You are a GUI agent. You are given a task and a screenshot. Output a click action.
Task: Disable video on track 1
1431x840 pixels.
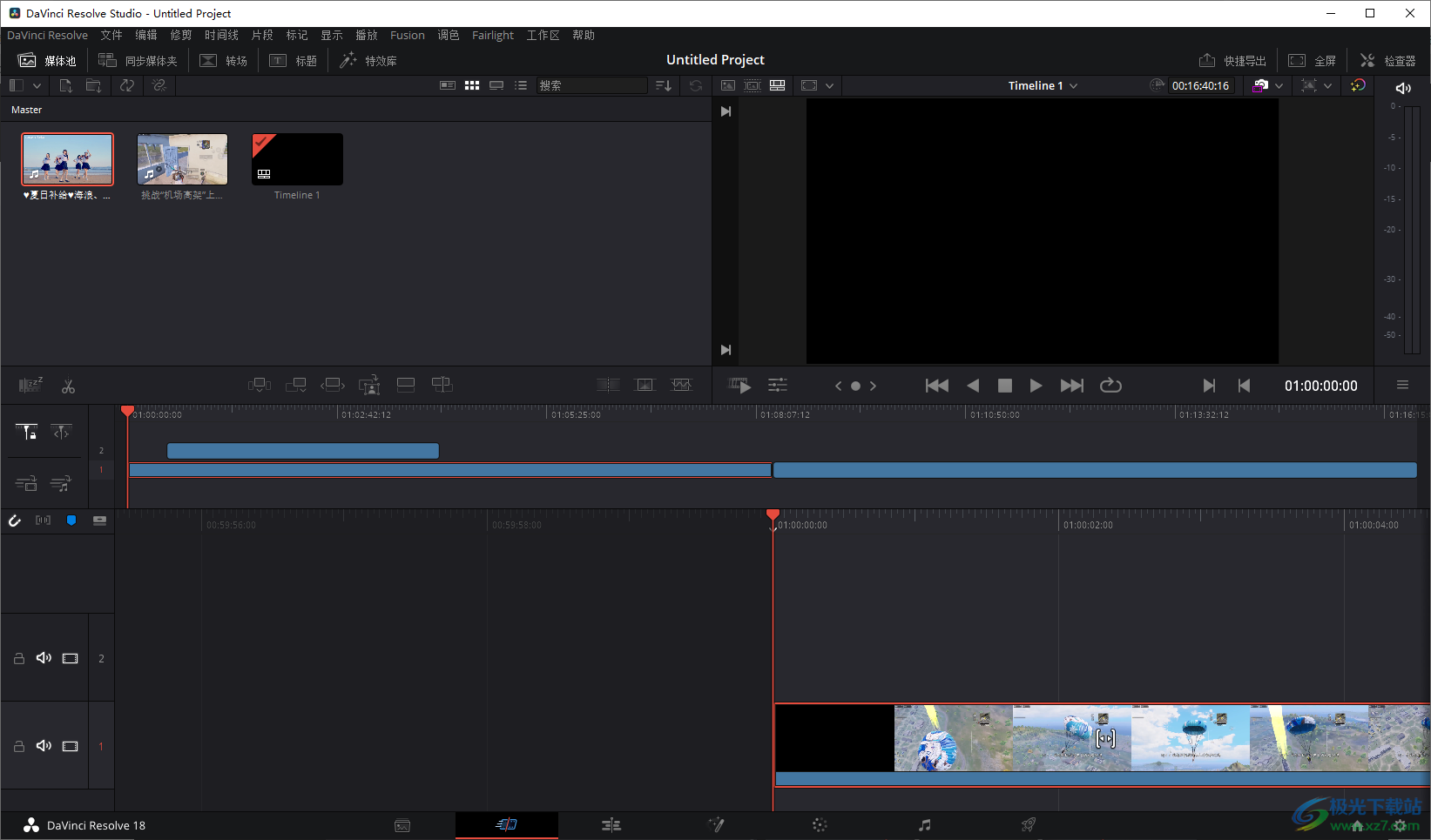71,746
